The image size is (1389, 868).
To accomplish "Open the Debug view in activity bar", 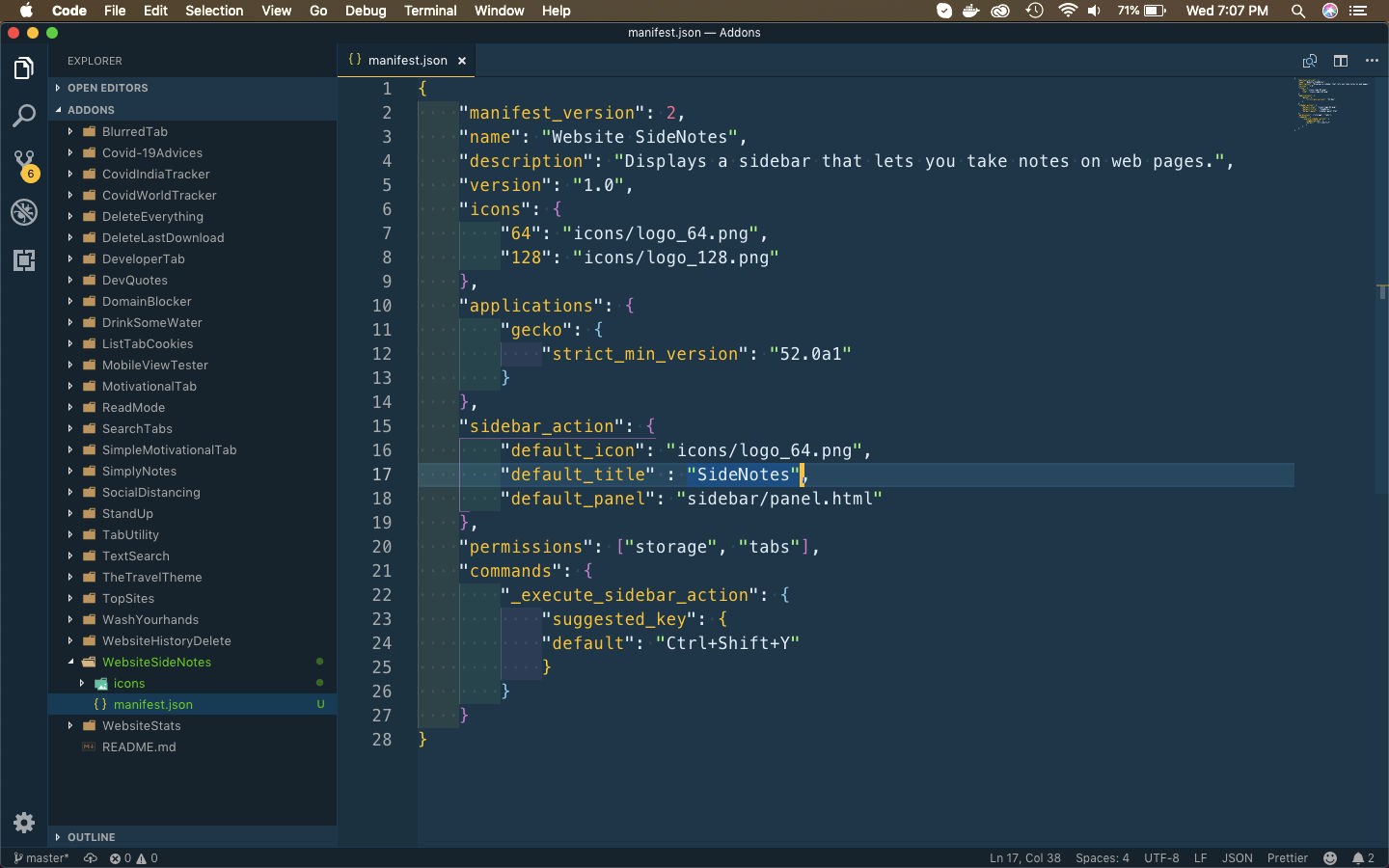I will 24,212.
